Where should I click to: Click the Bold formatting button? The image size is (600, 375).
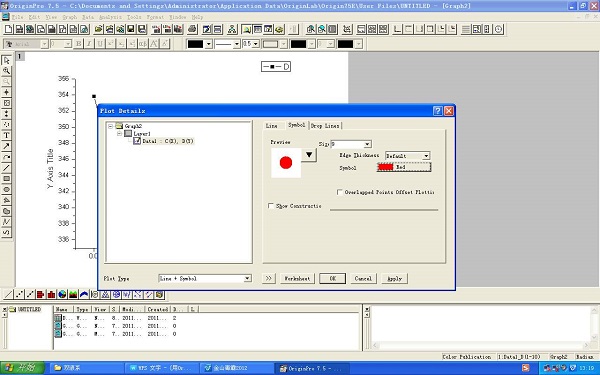78,44
